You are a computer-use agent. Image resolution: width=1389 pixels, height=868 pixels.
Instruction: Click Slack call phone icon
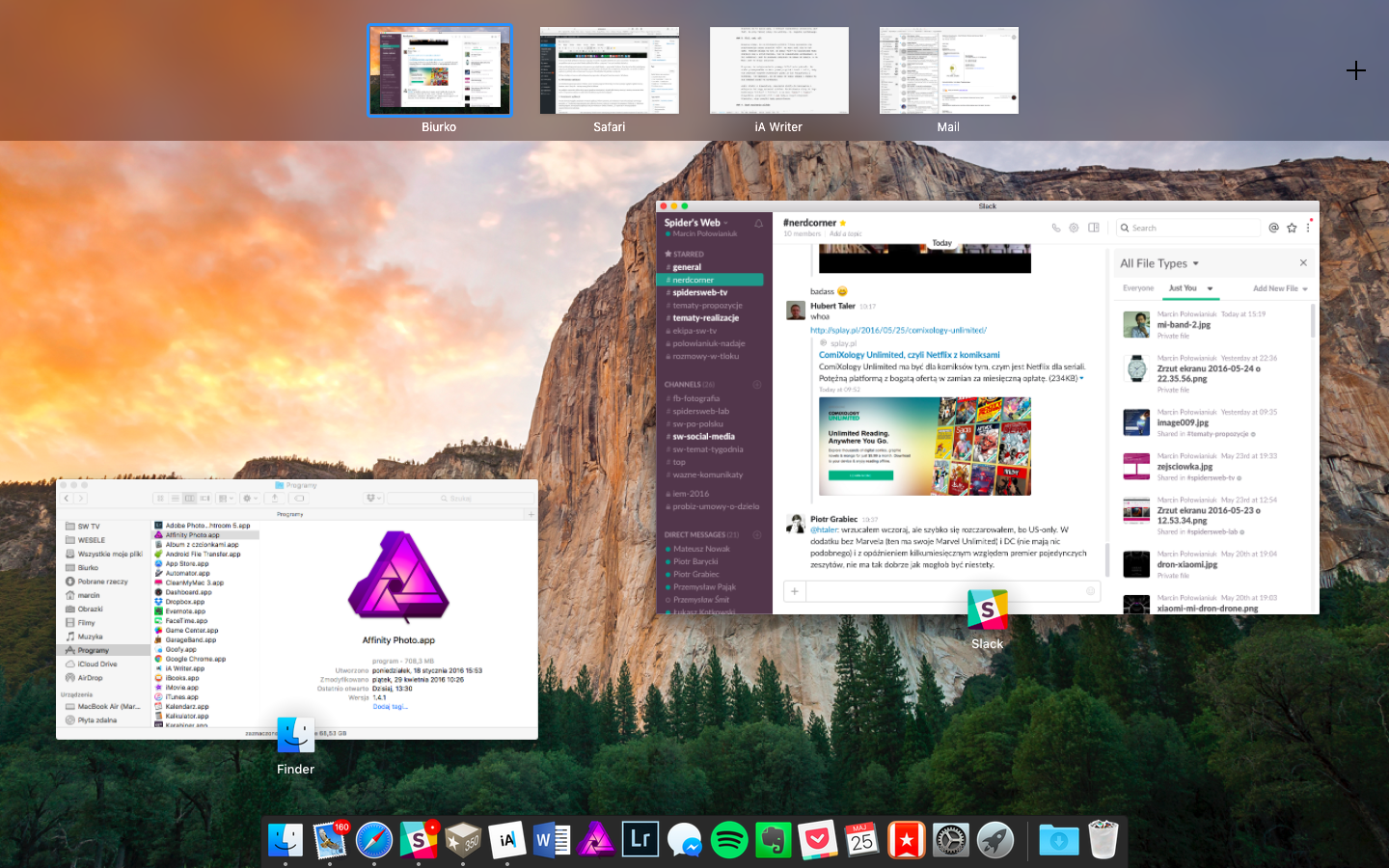click(1056, 228)
